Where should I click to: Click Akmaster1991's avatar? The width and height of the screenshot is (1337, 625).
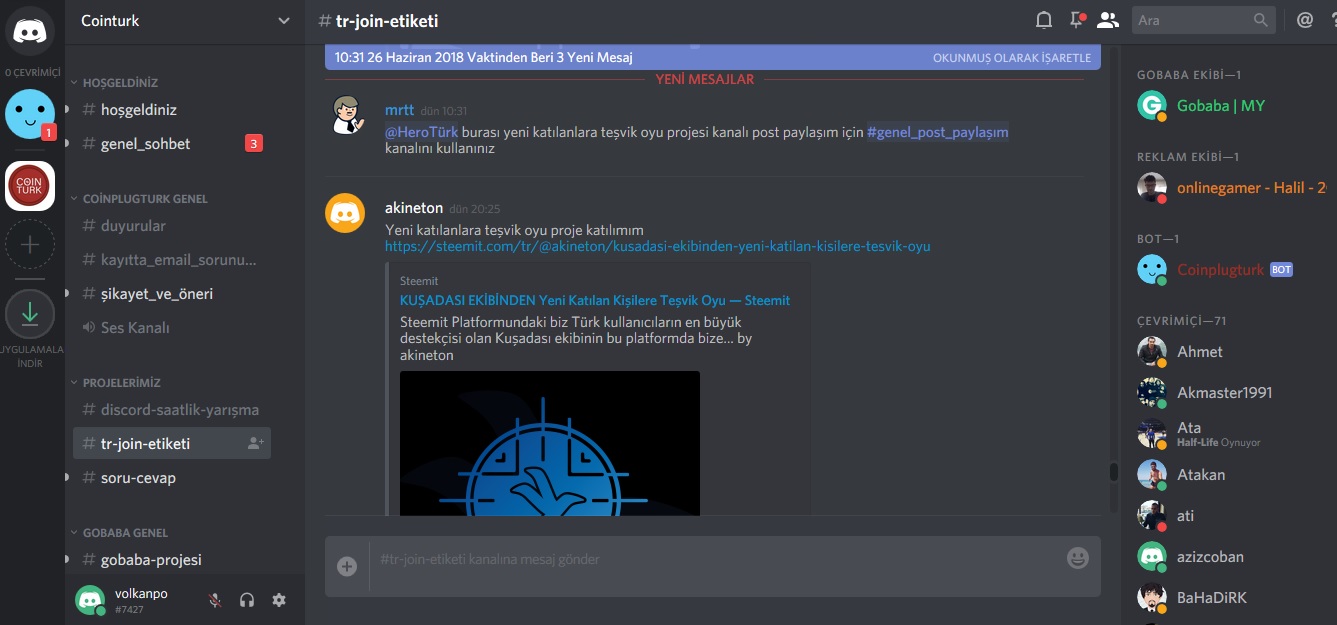coord(1152,393)
